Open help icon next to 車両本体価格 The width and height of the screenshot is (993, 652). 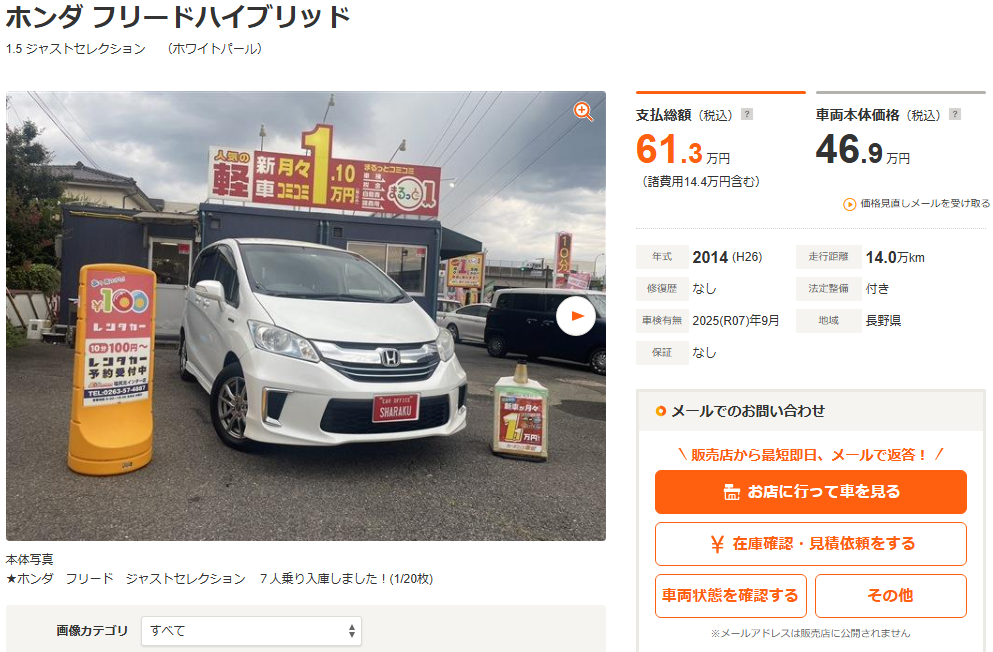pyautogui.click(x=955, y=114)
